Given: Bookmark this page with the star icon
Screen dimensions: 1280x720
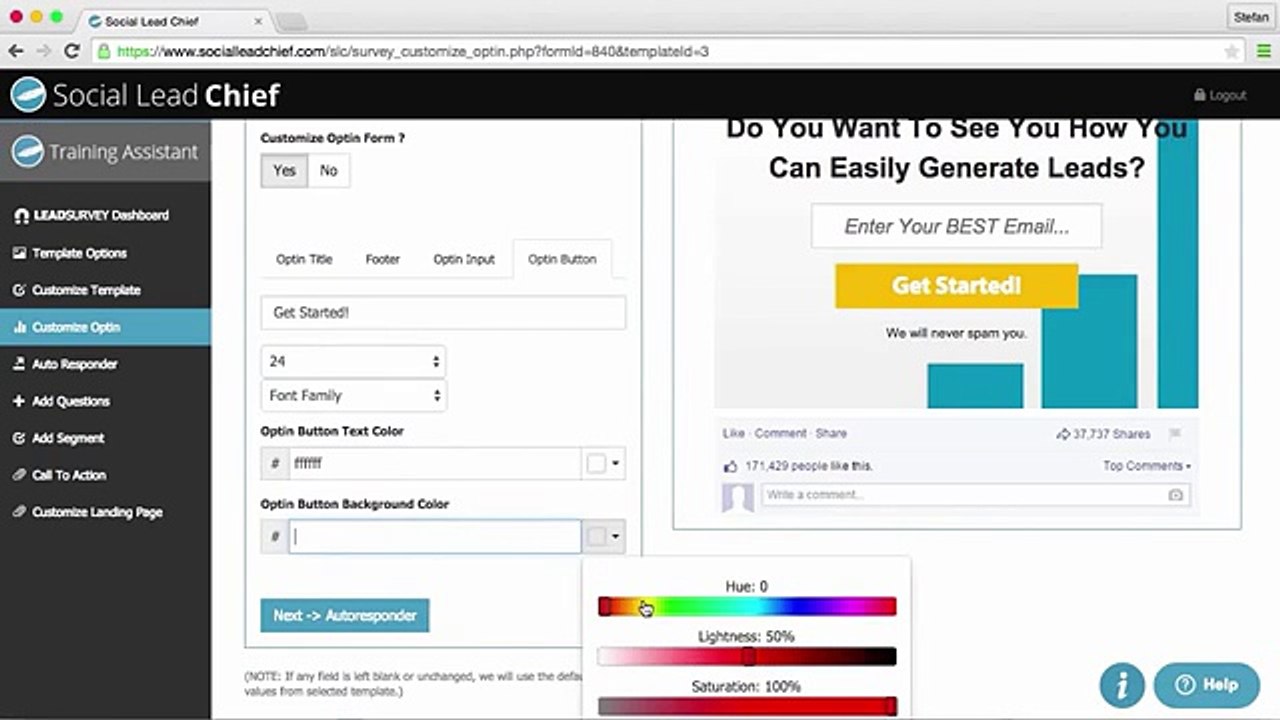Looking at the screenshot, I should (1232, 51).
